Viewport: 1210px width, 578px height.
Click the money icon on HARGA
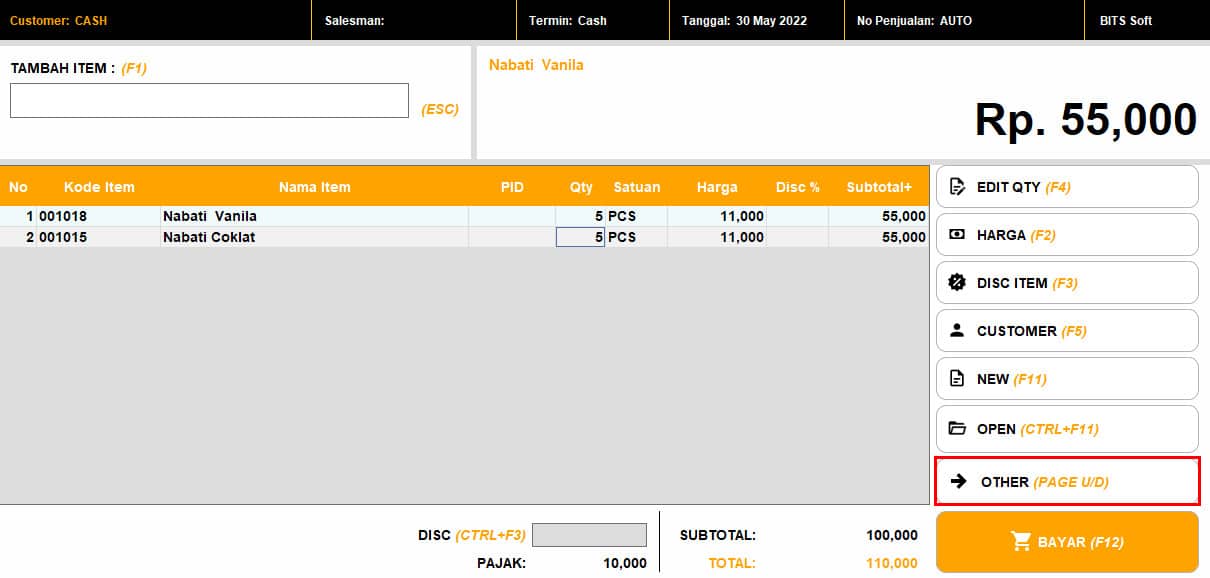(957, 235)
